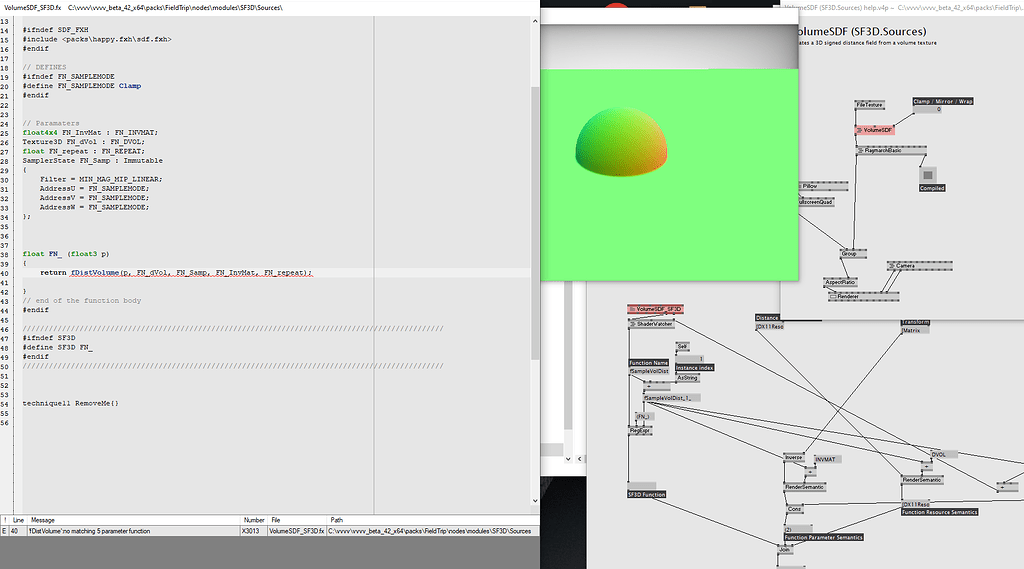Select the Camera module node
Screen dimensions: 1024x569
[905, 266]
